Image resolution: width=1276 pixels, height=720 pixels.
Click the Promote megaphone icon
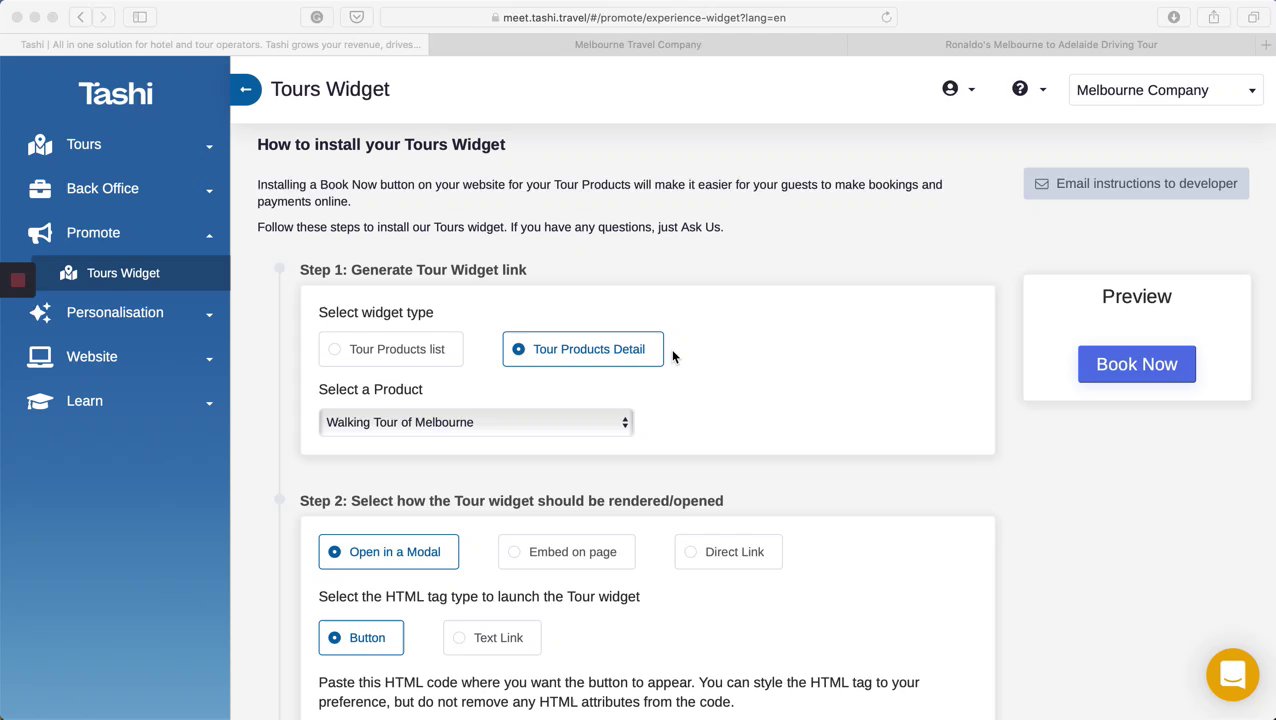coord(40,233)
